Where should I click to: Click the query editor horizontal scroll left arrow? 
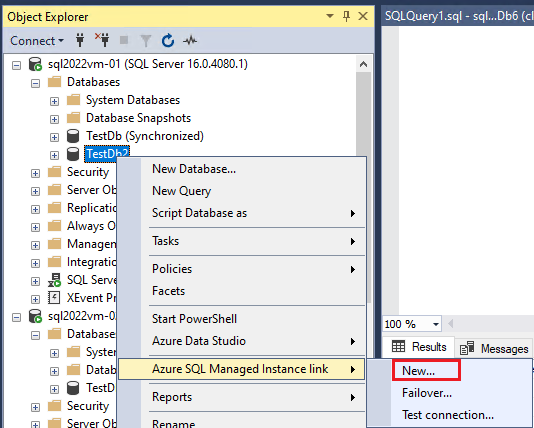(x=451, y=323)
